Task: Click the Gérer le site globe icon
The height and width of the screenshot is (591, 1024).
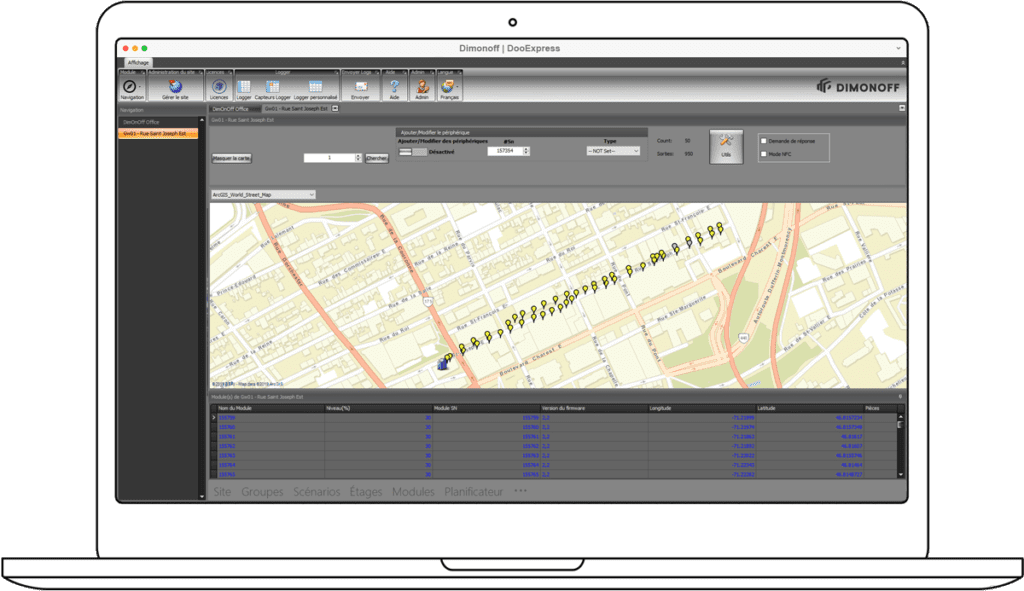Action: [175, 87]
